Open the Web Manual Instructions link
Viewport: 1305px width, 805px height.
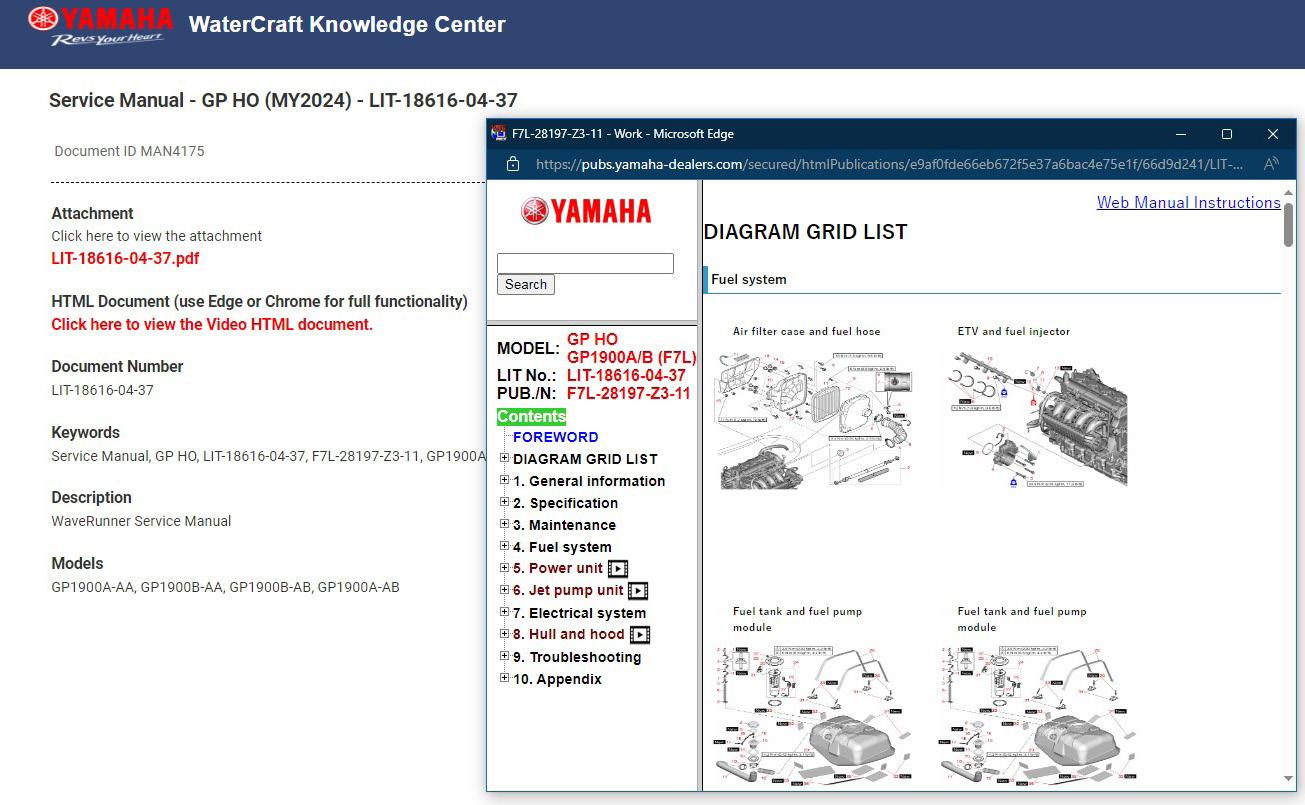click(1188, 202)
